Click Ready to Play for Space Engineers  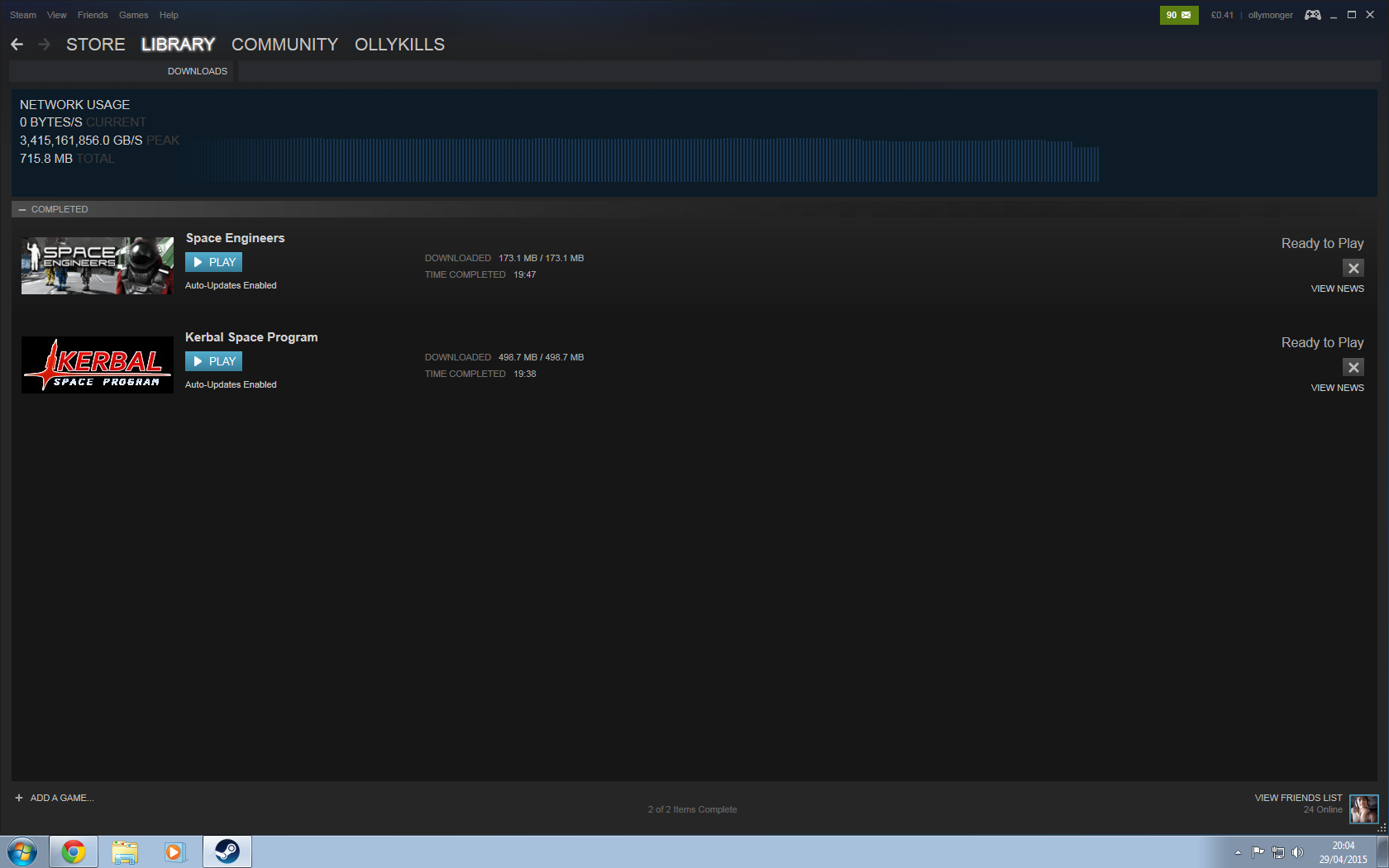(1323, 243)
